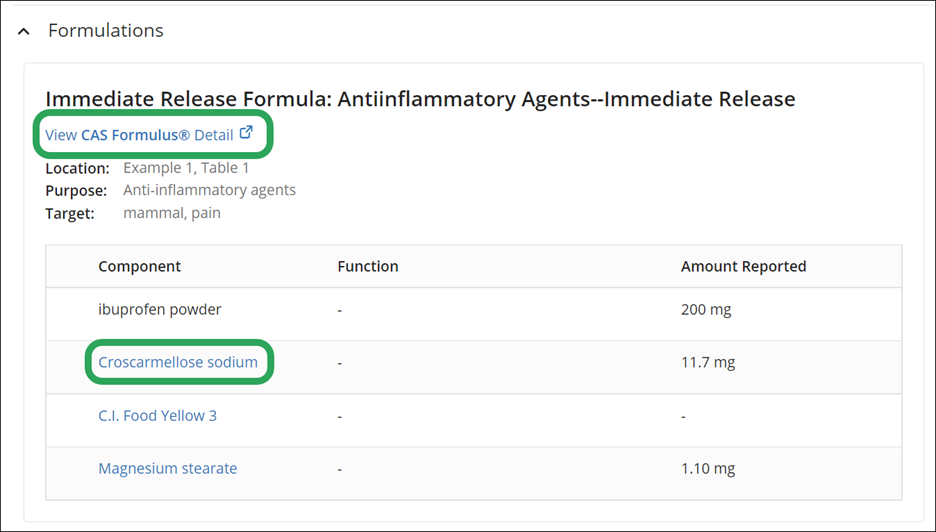Click the 'Anti-inflammatory agents' purpose value
Screen dimensions: 936x532
click(210, 190)
